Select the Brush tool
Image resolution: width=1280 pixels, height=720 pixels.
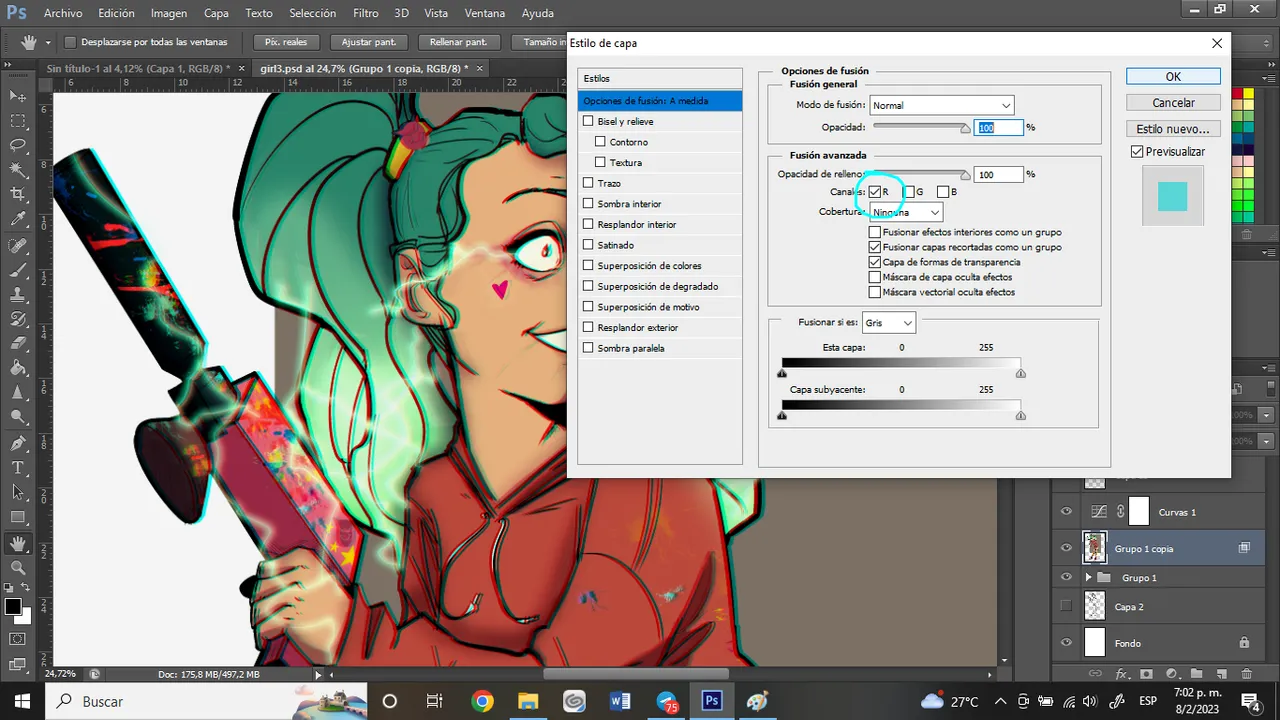pyautogui.click(x=18, y=271)
